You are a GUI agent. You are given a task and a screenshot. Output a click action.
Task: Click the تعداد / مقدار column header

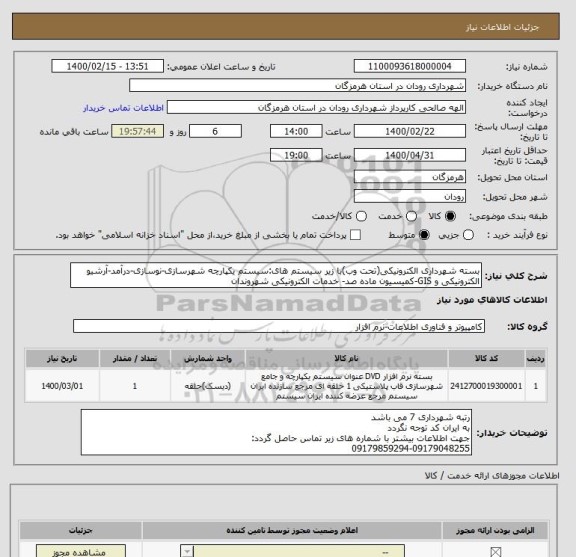tap(135, 358)
